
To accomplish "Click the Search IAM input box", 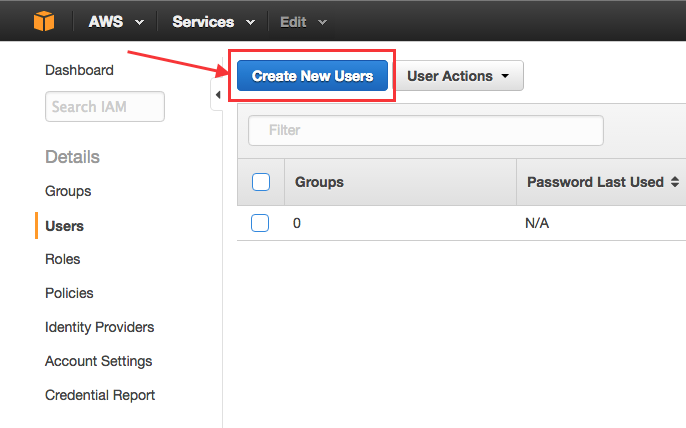I will coord(104,106).
